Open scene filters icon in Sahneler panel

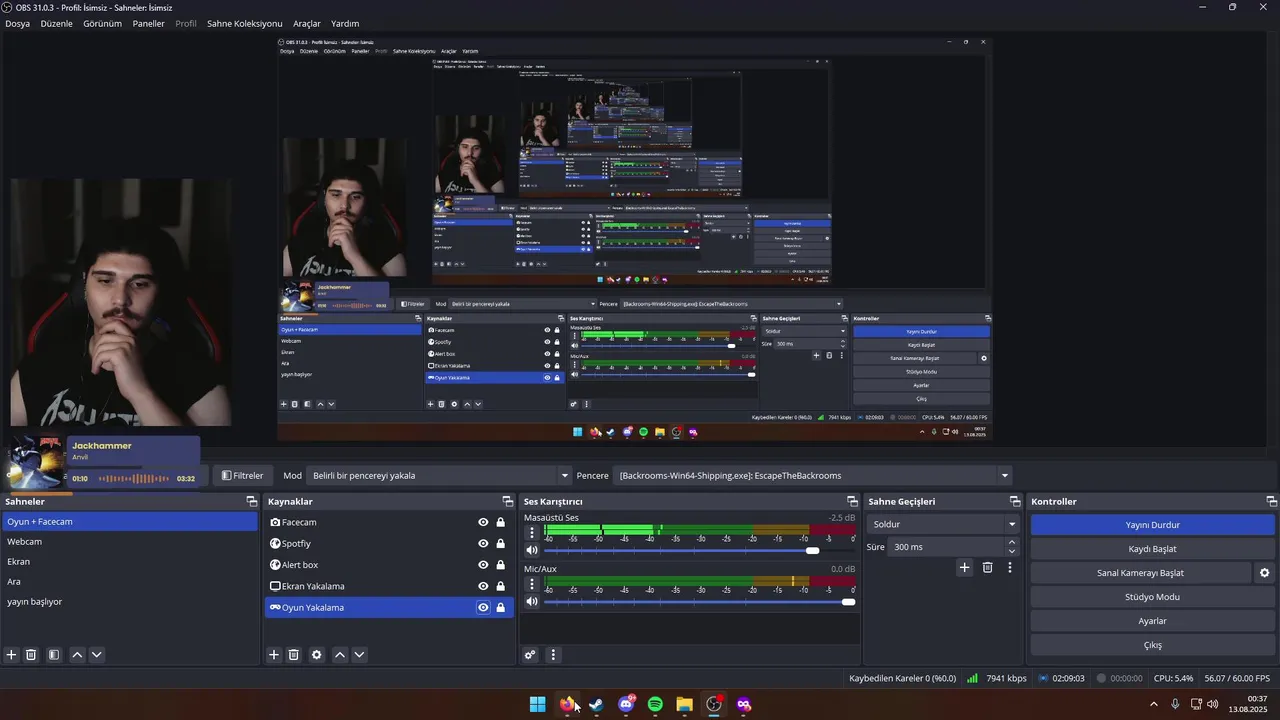tap(54, 655)
